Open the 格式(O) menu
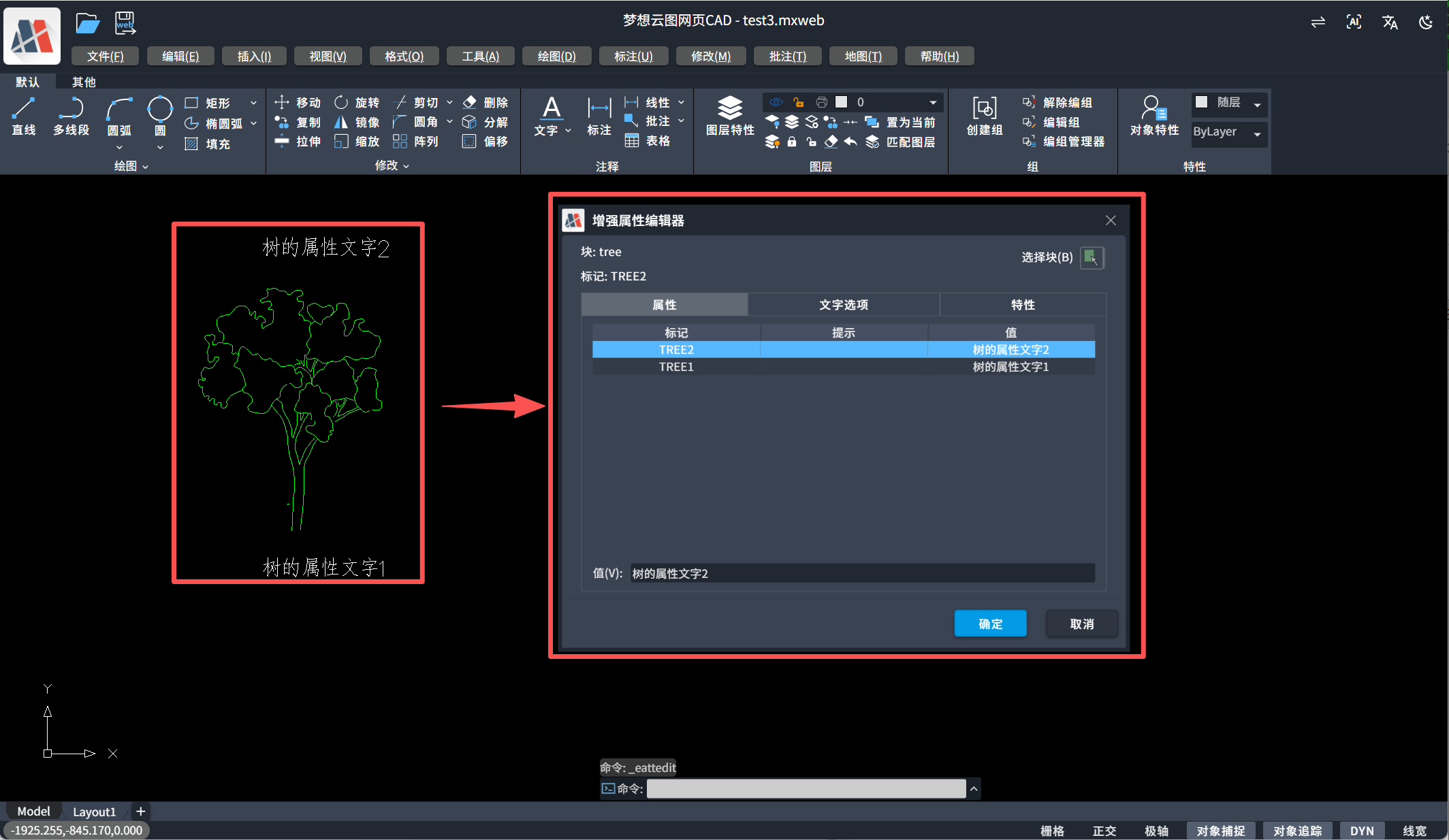Viewport: 1449px width, 840px height. point(404,56)
